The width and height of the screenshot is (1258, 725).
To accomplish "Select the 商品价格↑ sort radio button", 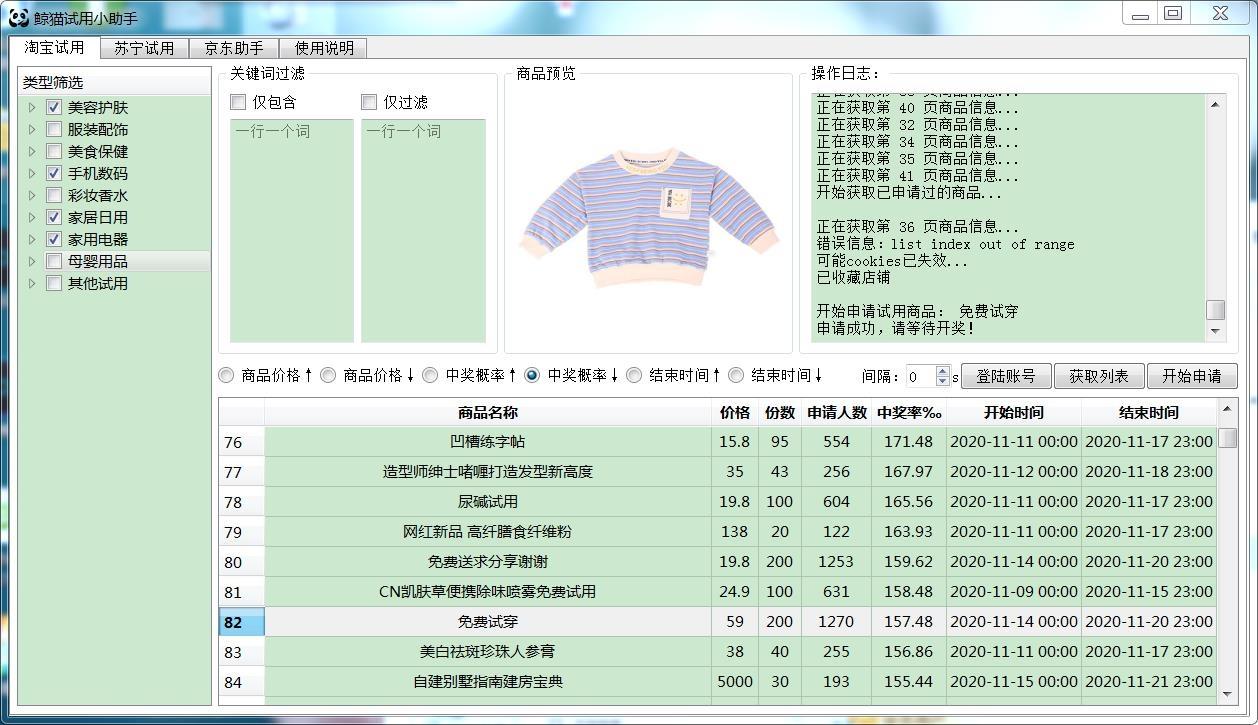I will tap(227, 375).
